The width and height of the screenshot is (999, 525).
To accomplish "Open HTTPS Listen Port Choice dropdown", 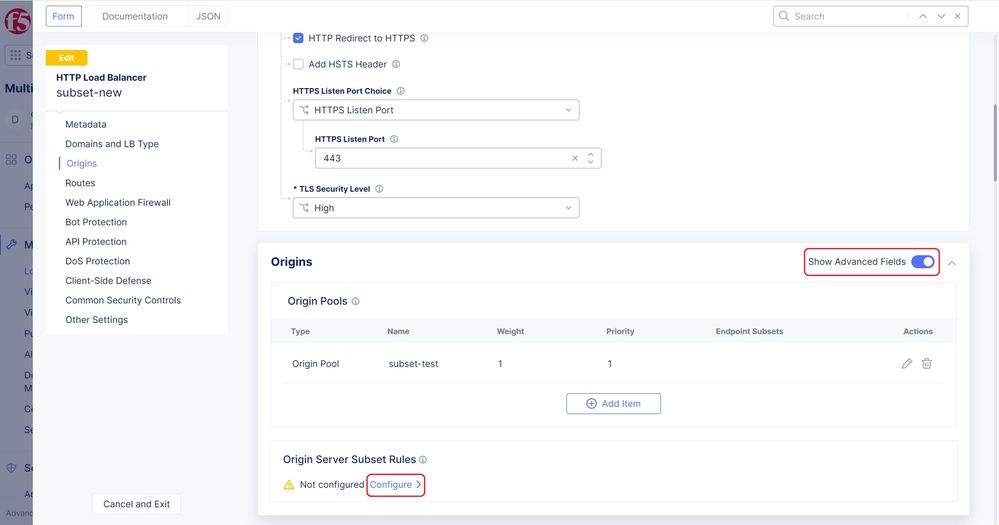I will [x=436, y=110].
